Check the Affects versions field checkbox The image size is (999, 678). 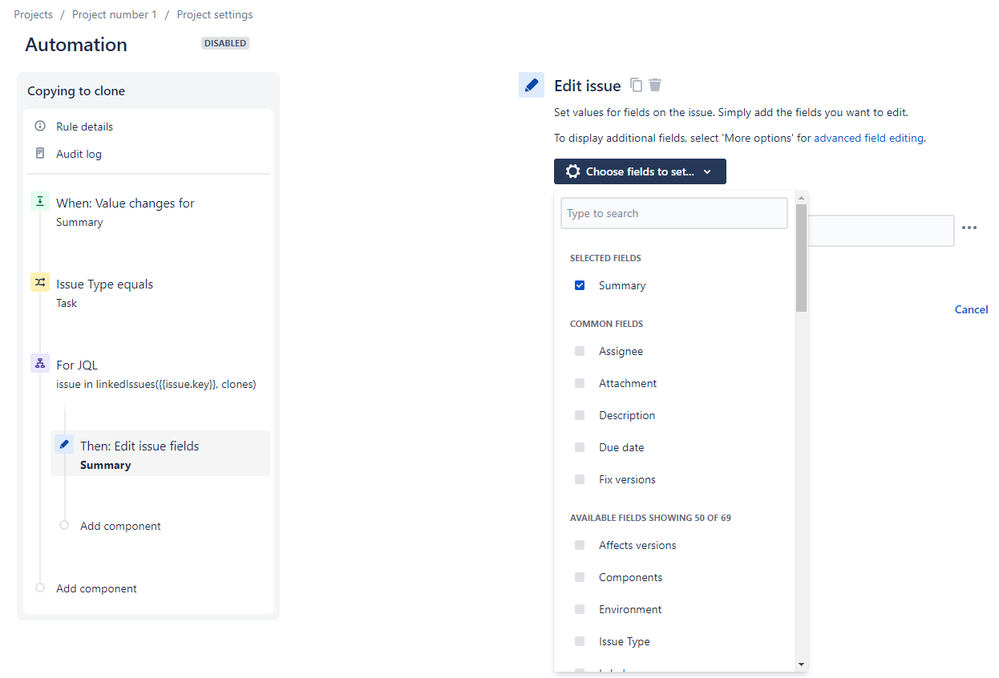click(580, 545)
